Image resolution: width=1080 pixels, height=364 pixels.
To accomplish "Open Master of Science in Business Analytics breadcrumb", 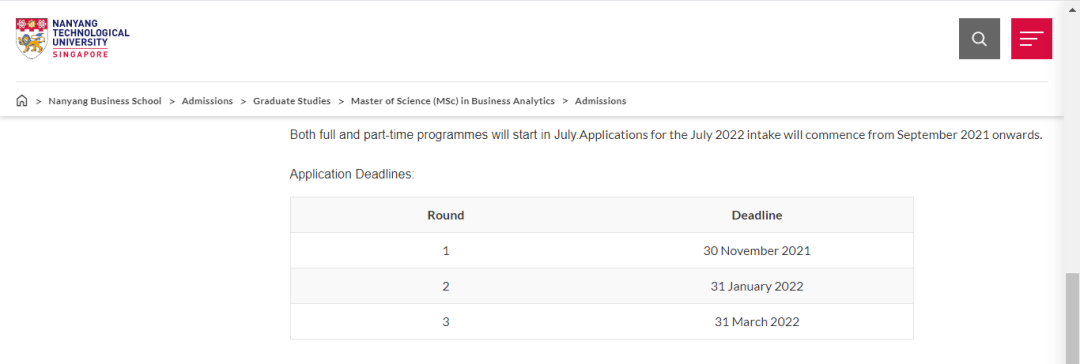I will click(453, 101).
